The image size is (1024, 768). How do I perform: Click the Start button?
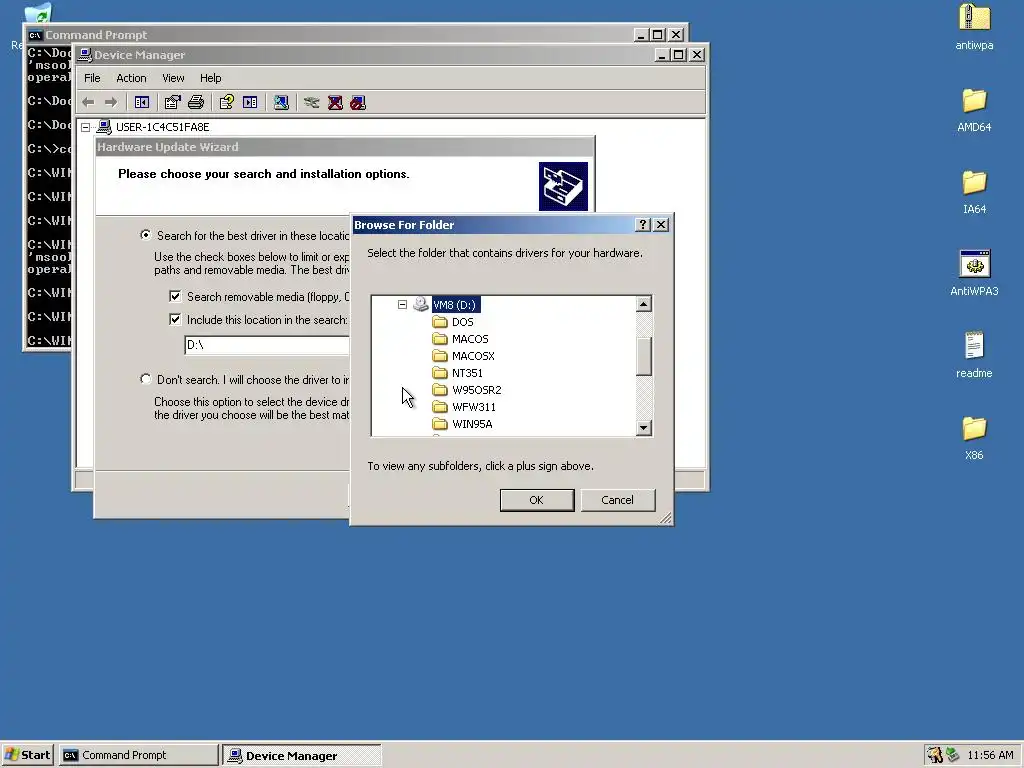pos(27,755)
